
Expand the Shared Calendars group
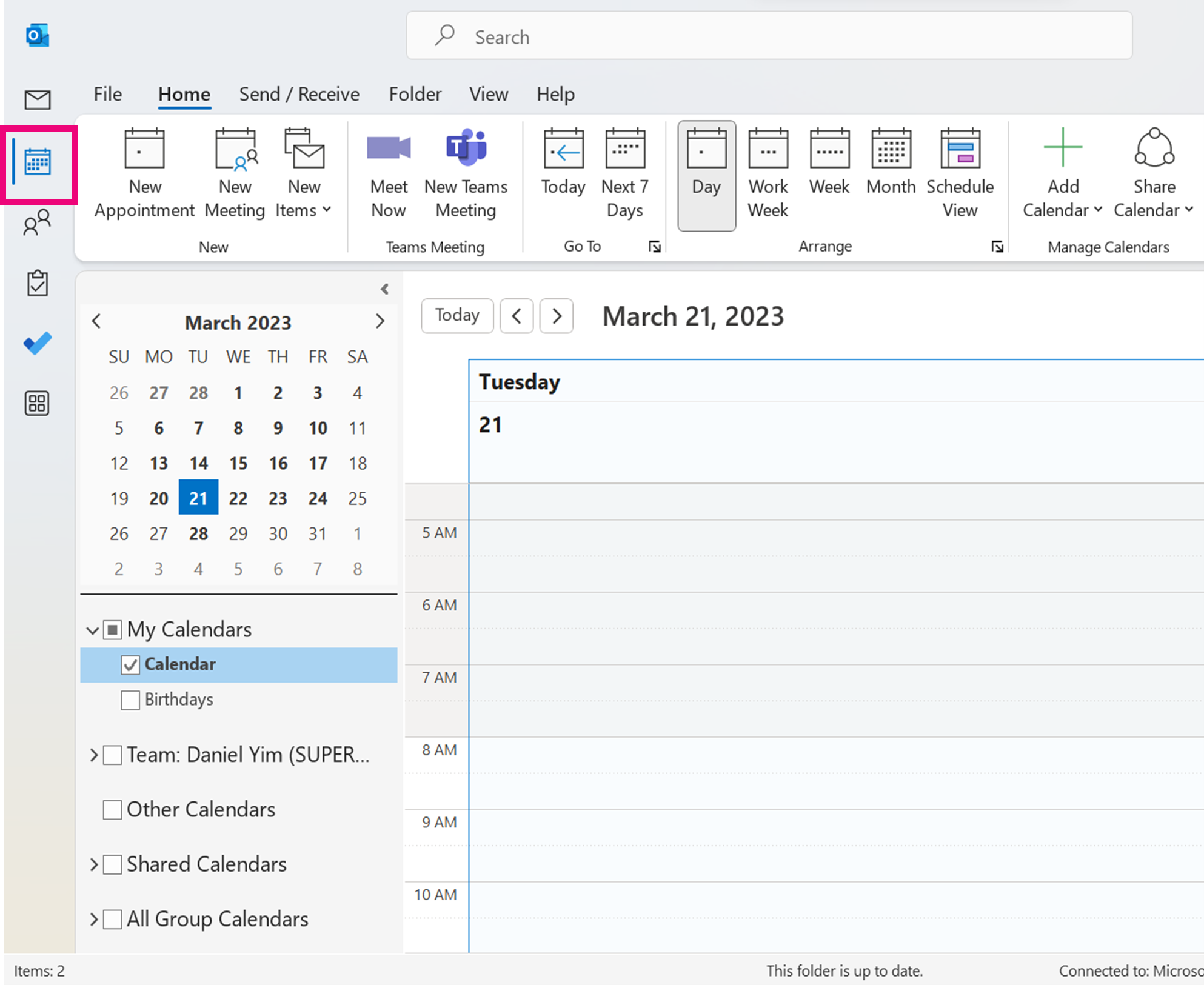pos(94,865)
